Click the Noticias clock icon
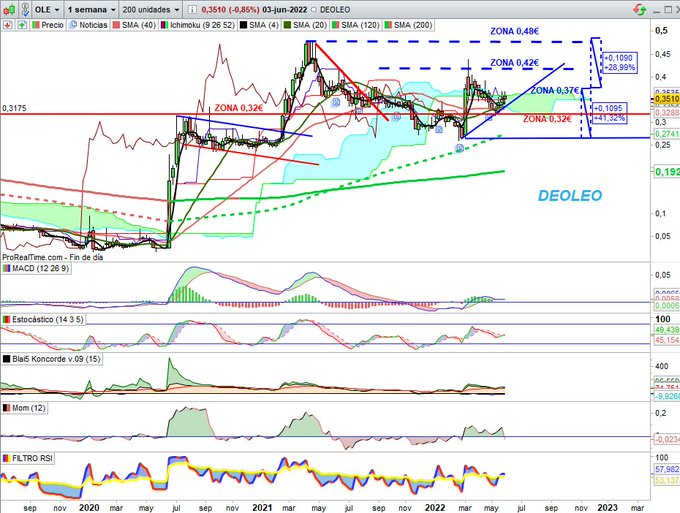This screenshot has height=513, width=680. pyautogui.click(x=73, y=25)
